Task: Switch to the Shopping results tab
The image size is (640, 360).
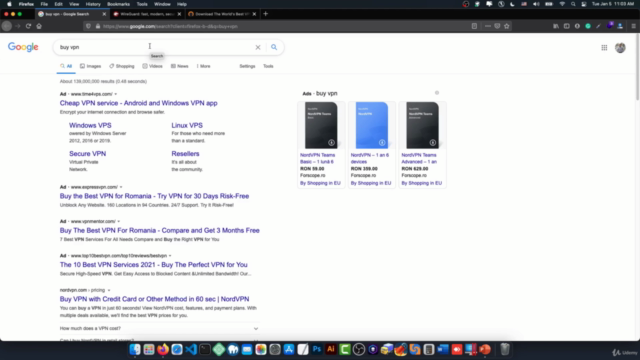Action: pos(122,66)
